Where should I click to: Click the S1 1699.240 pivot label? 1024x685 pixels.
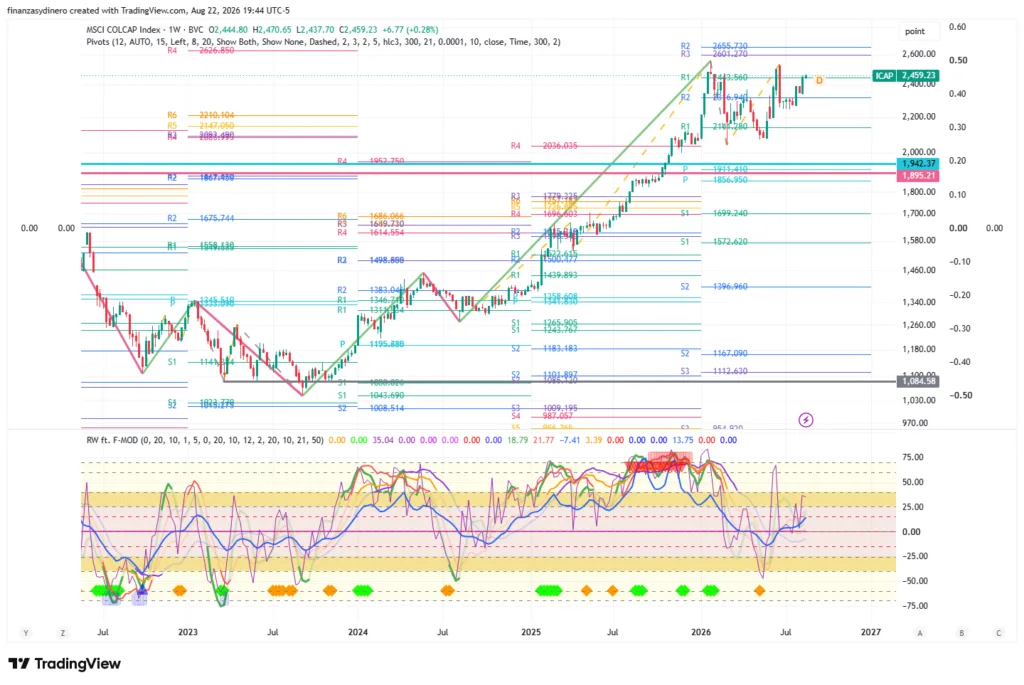pos(714,213)
